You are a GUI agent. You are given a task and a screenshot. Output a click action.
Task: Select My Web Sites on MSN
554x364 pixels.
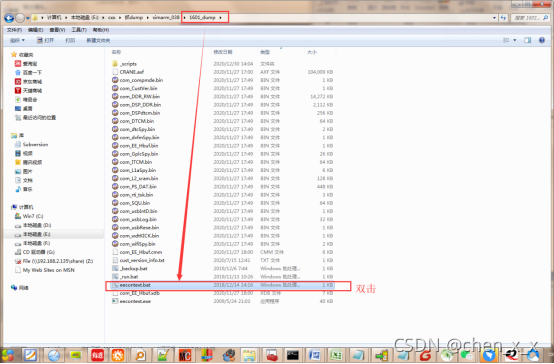pos(48,270)
